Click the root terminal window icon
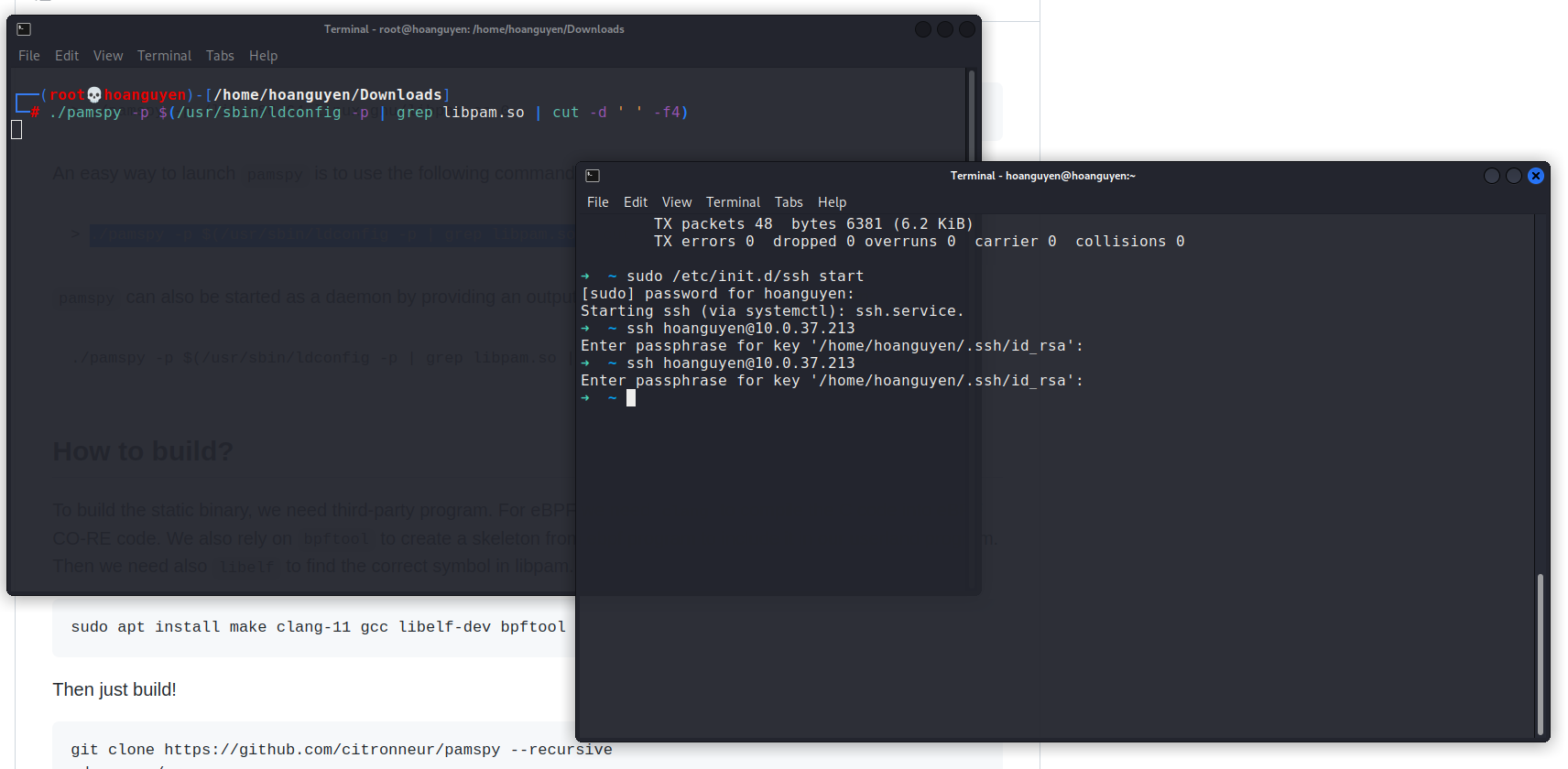 click(24, 29)
